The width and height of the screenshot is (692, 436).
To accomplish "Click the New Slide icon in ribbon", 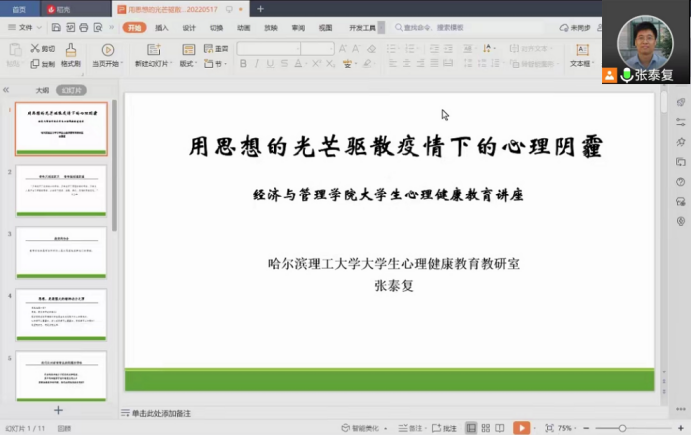I will coord(153,49).
